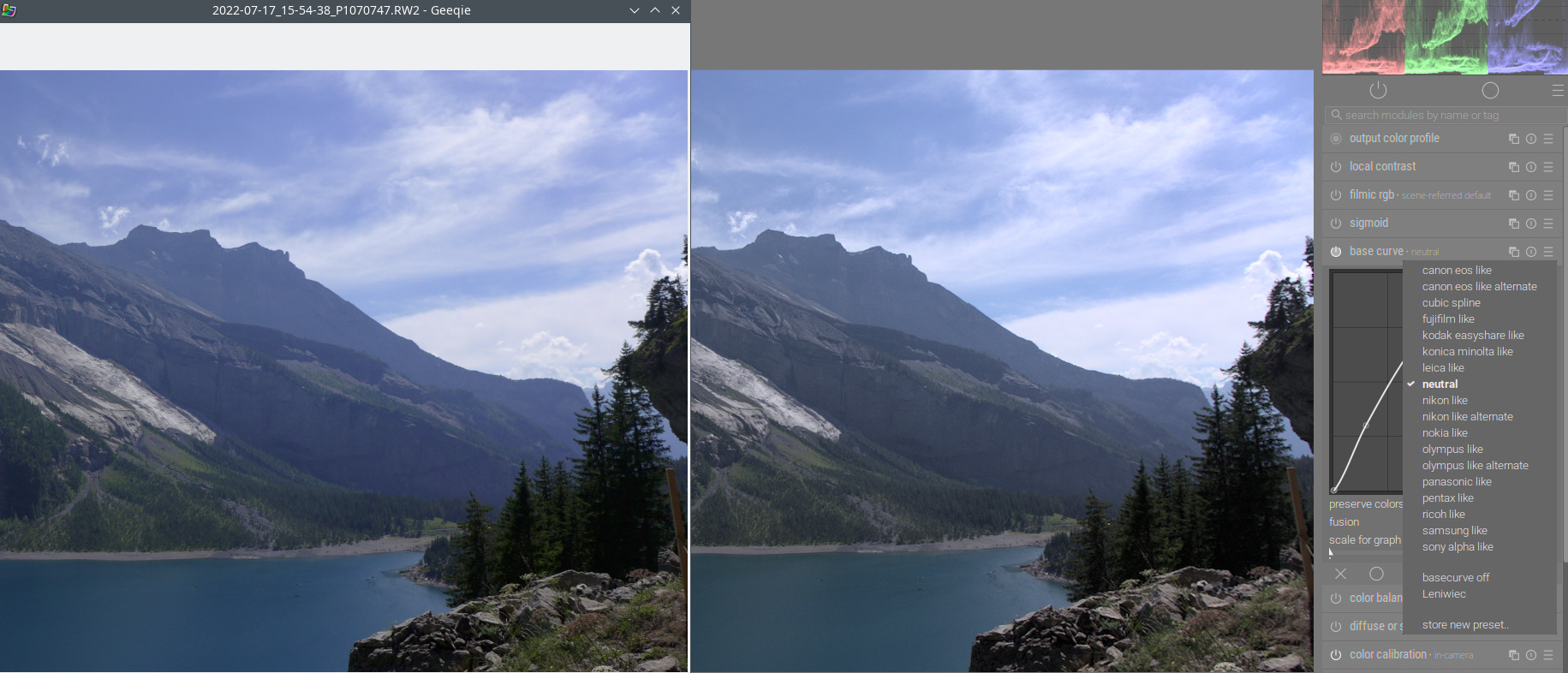Screen dimensions: 1568x673
Task: Open presets menu for sigmoid module
Action: [1548, 223]
